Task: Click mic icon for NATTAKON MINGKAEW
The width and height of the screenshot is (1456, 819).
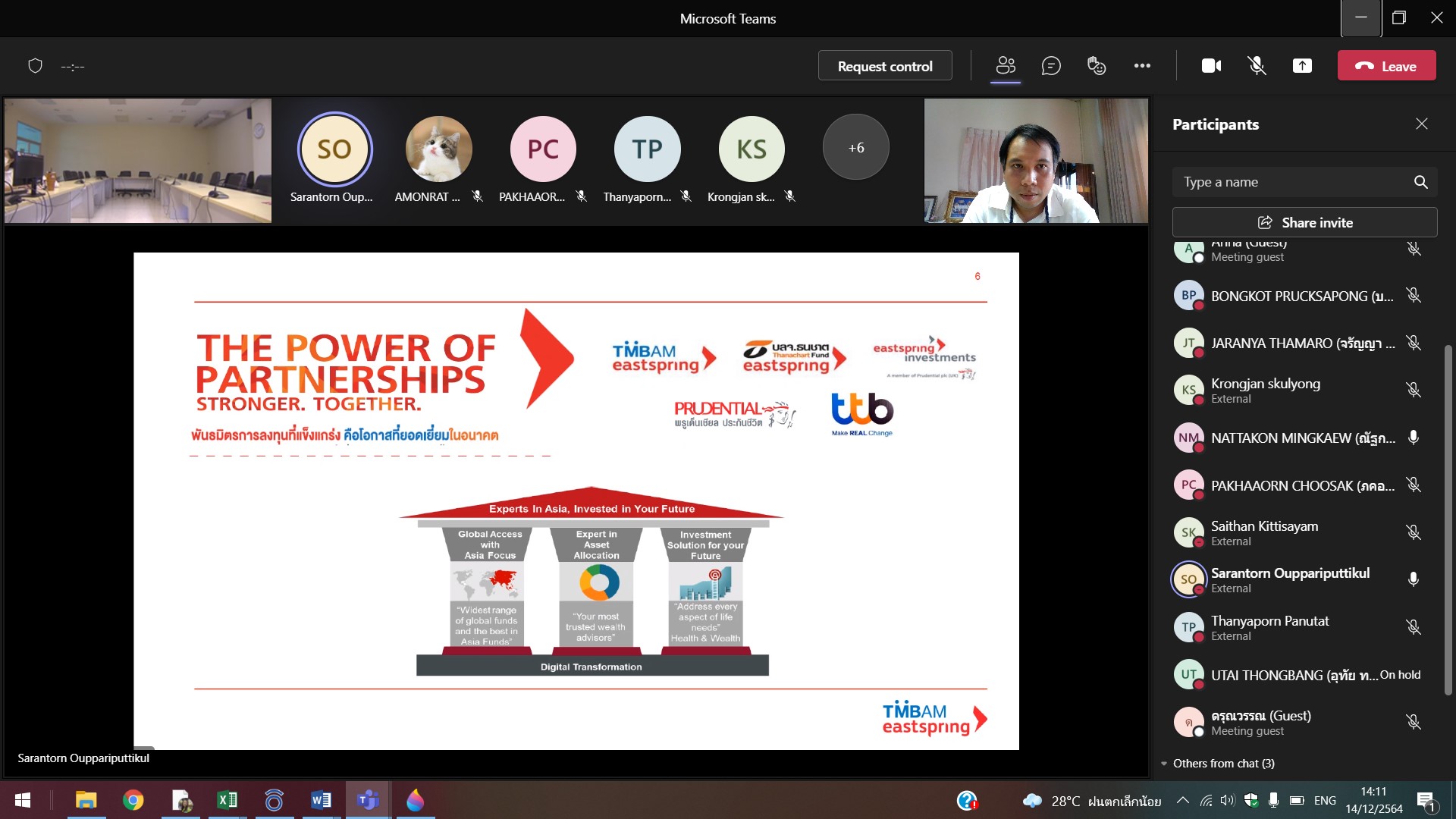Action: 1414,438
